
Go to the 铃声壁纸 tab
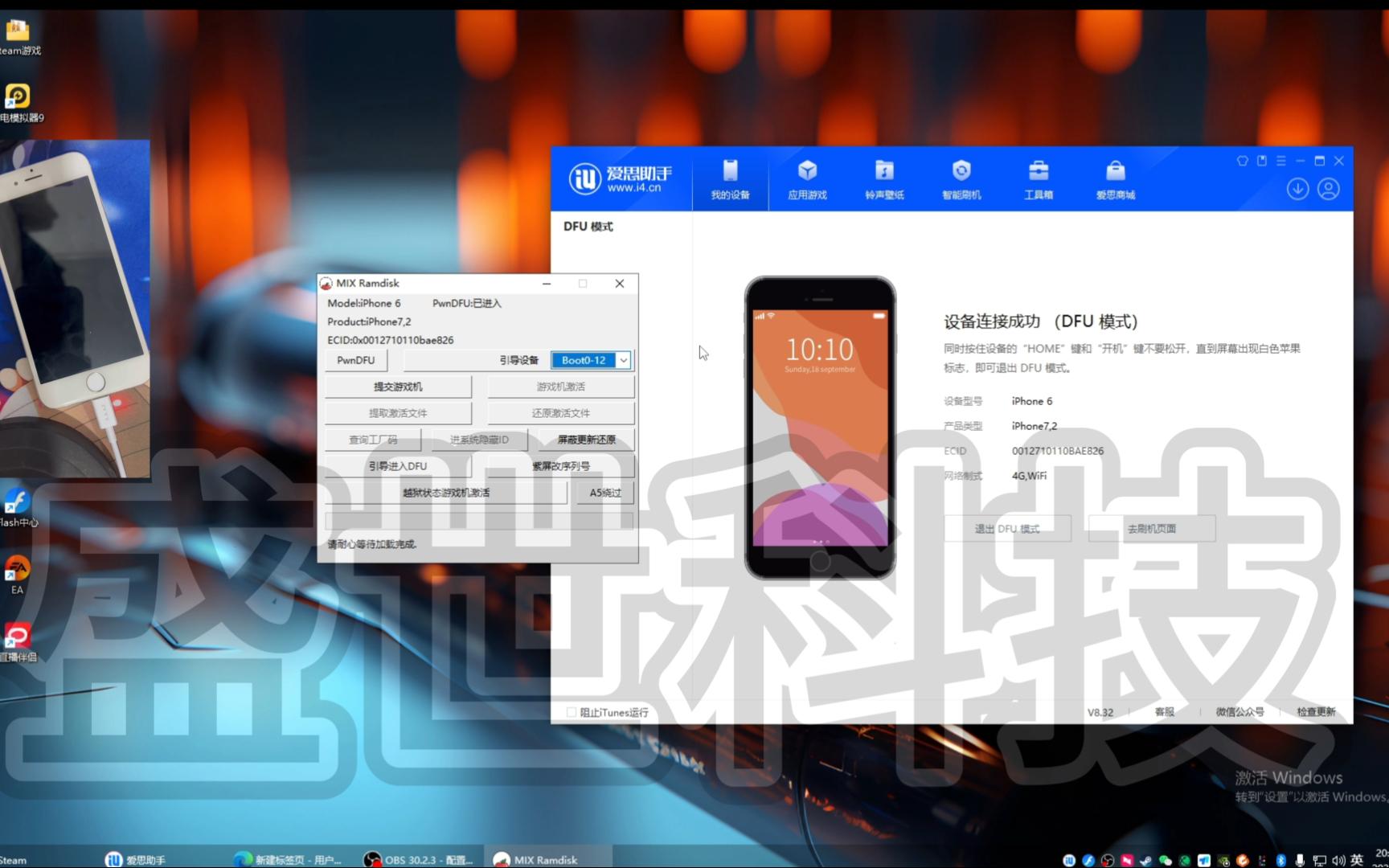[x=884, y=179]
